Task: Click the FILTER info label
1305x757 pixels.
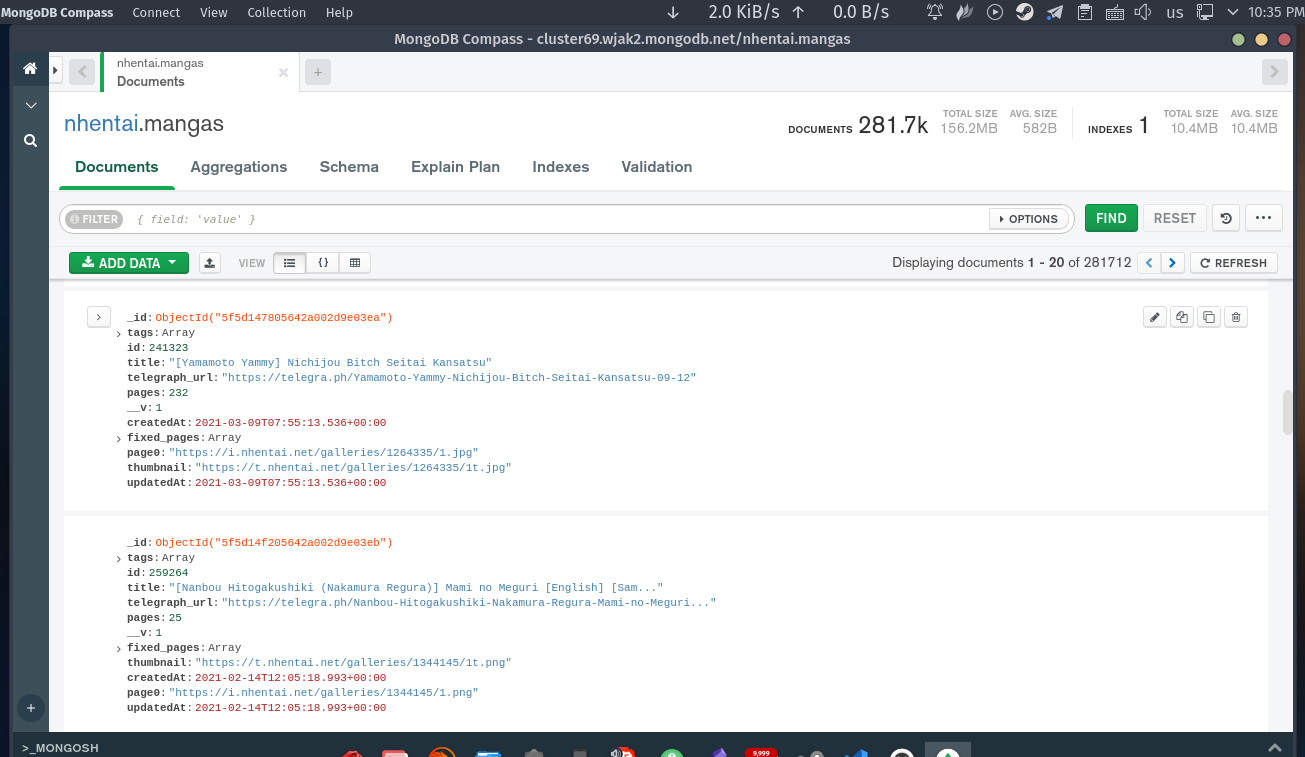Action: pos(93,219)
